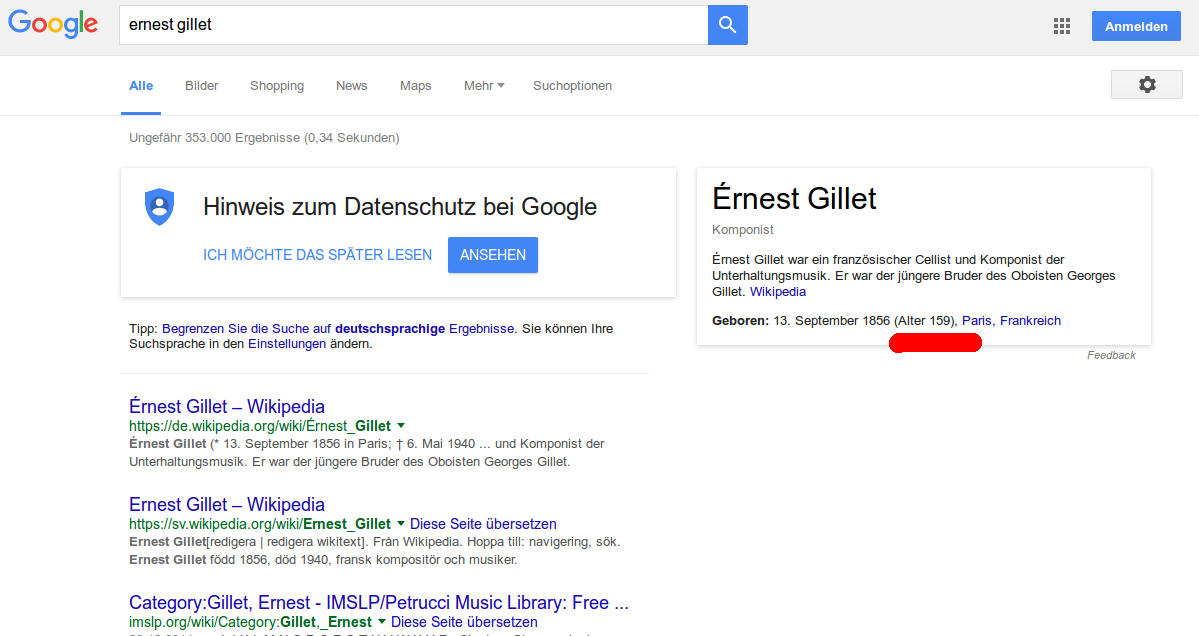Click the Érnest Gillet knowledge panel title

(x=794, y=199)
